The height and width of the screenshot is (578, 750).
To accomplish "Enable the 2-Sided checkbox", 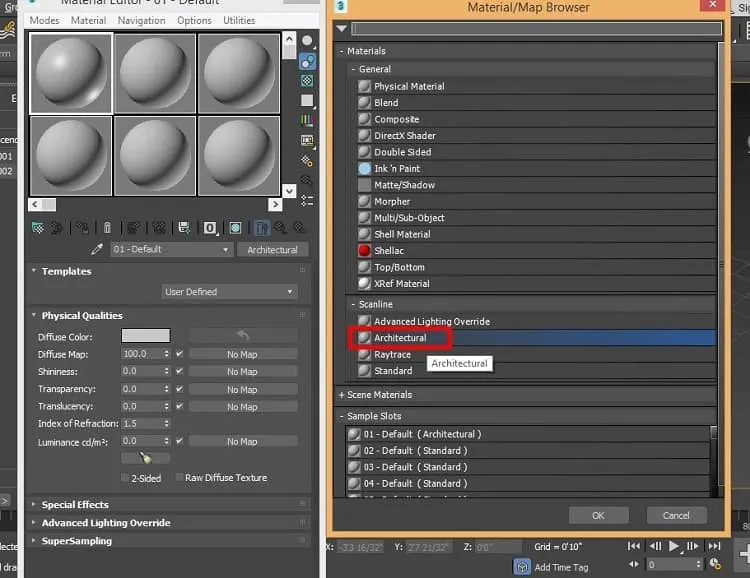I will click(x=125, y=478).
